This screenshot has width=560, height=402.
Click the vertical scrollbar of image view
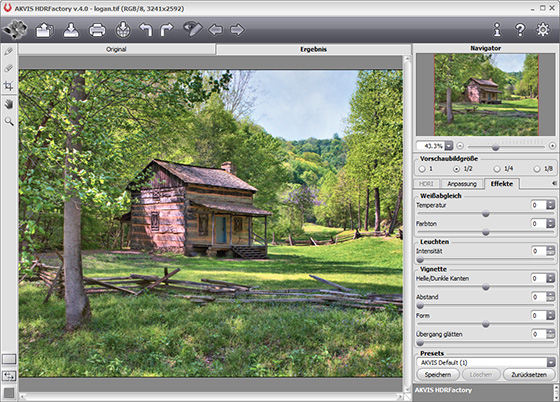click(x=407, y=223)
